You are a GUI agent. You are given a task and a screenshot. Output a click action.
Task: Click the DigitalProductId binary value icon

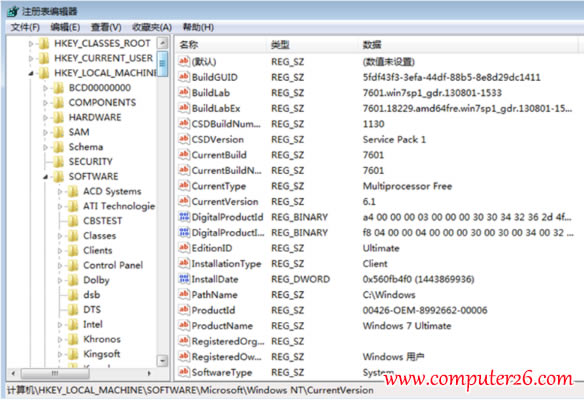[x=184, y=217]
